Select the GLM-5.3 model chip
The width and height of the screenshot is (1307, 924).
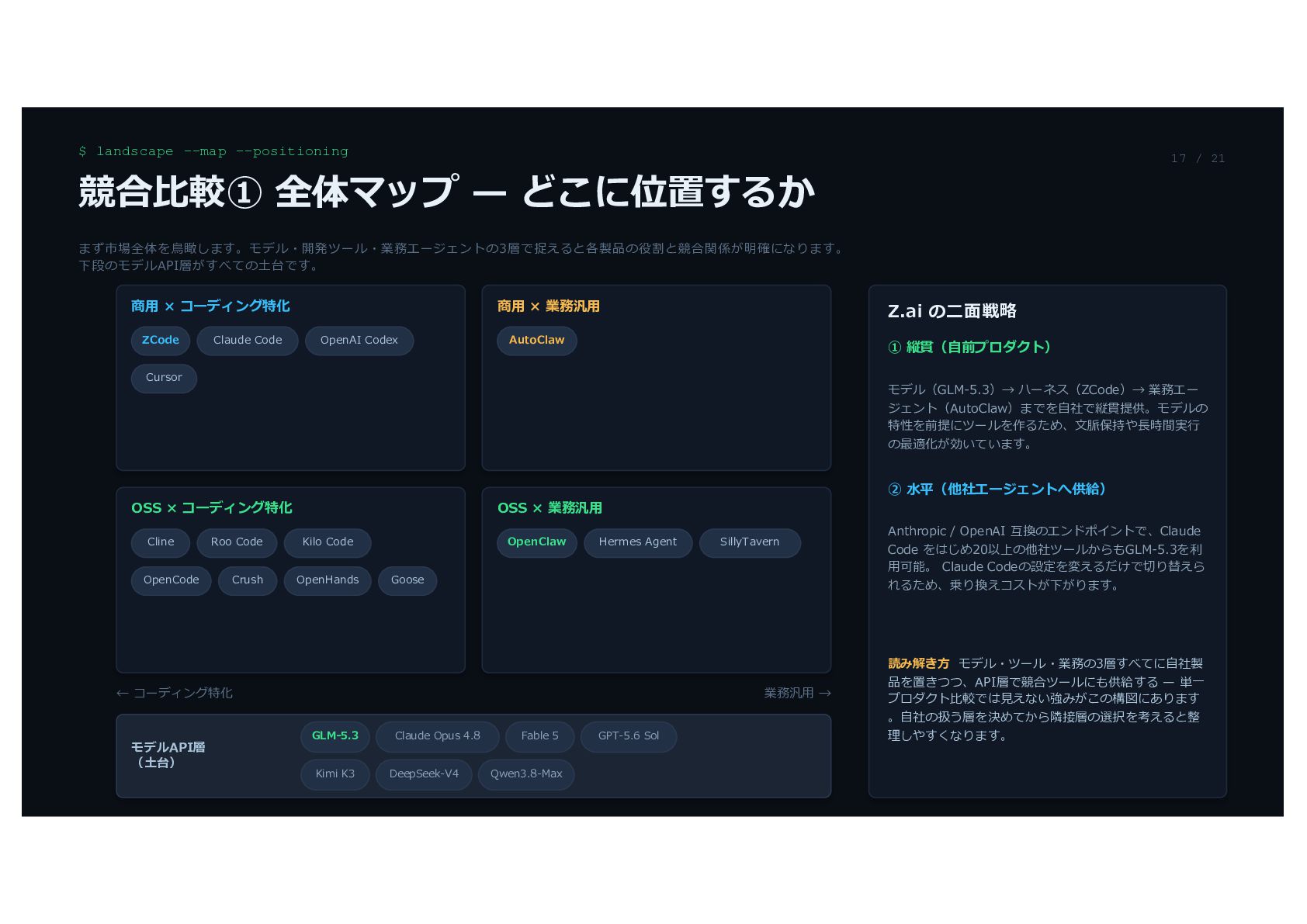tap(335, 736)
